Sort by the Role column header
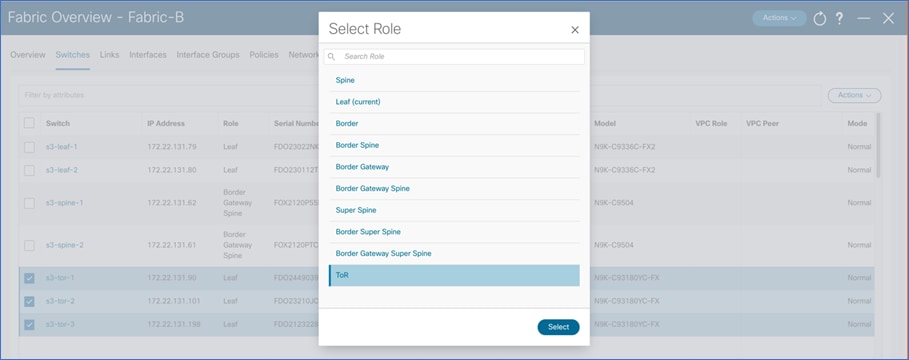The width and height of the screenshot is (909, 360). (231, 123)
